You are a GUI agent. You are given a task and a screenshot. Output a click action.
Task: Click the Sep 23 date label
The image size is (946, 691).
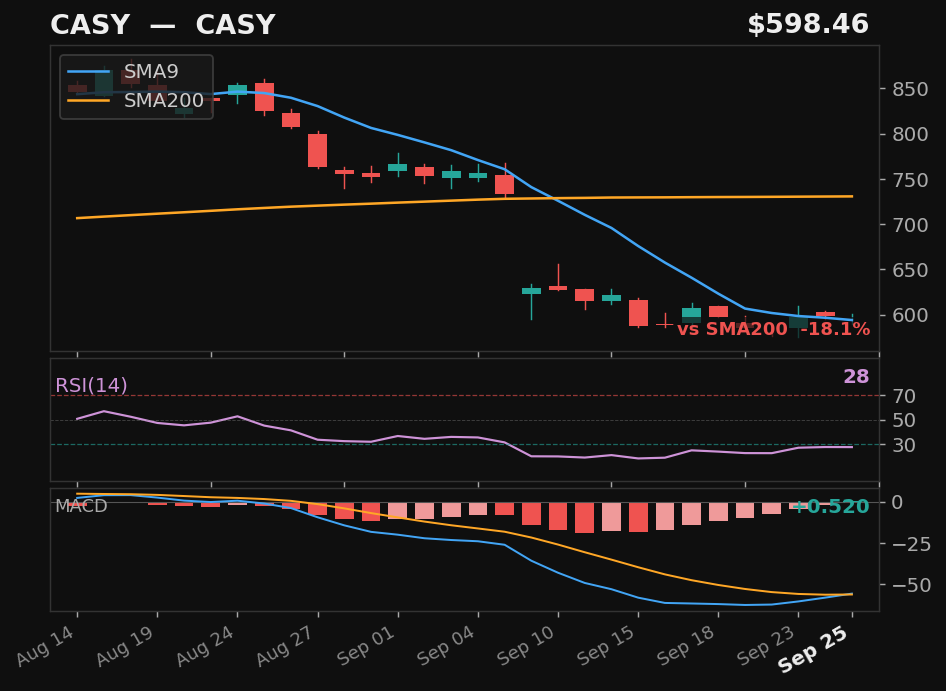(767, 646)
